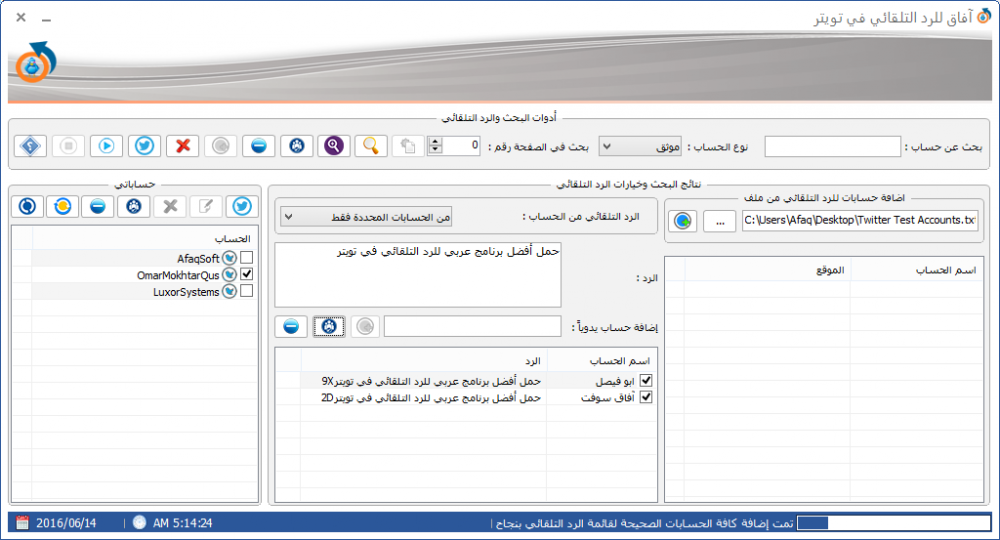The width and height of the screenshot is (1000, 540).
Task: Click the select-all icon beside manual account field
Action: [x=329, y=326]
